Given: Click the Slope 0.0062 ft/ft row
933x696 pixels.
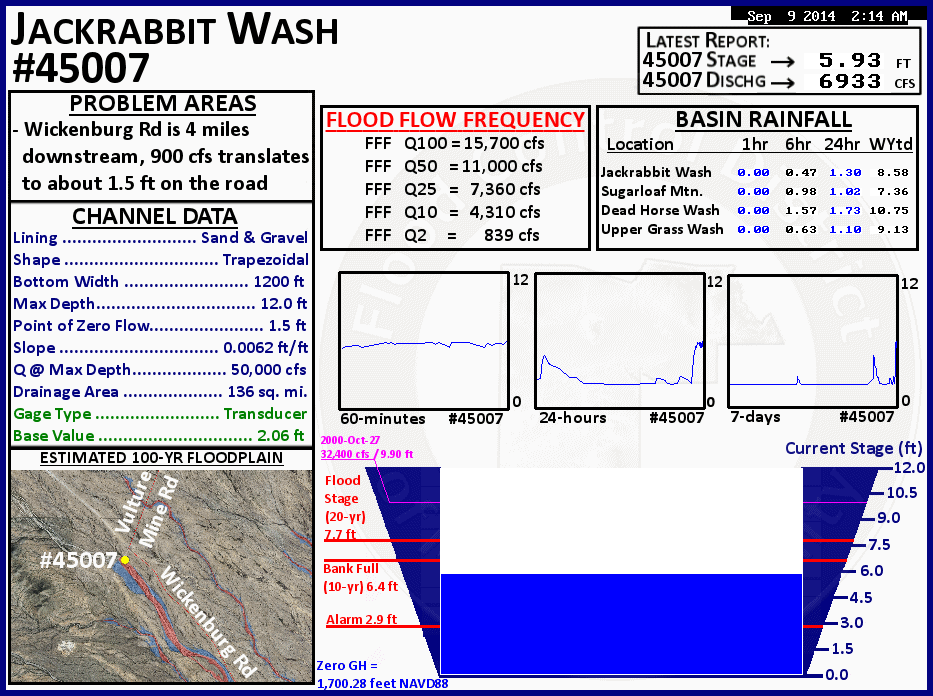Looking at the screenshot, I should pos(161,348).
